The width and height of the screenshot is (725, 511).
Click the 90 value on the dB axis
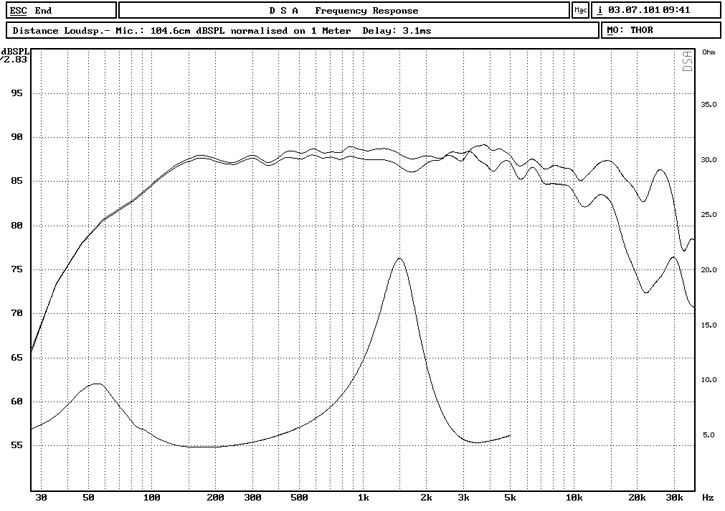coord(16,137)
